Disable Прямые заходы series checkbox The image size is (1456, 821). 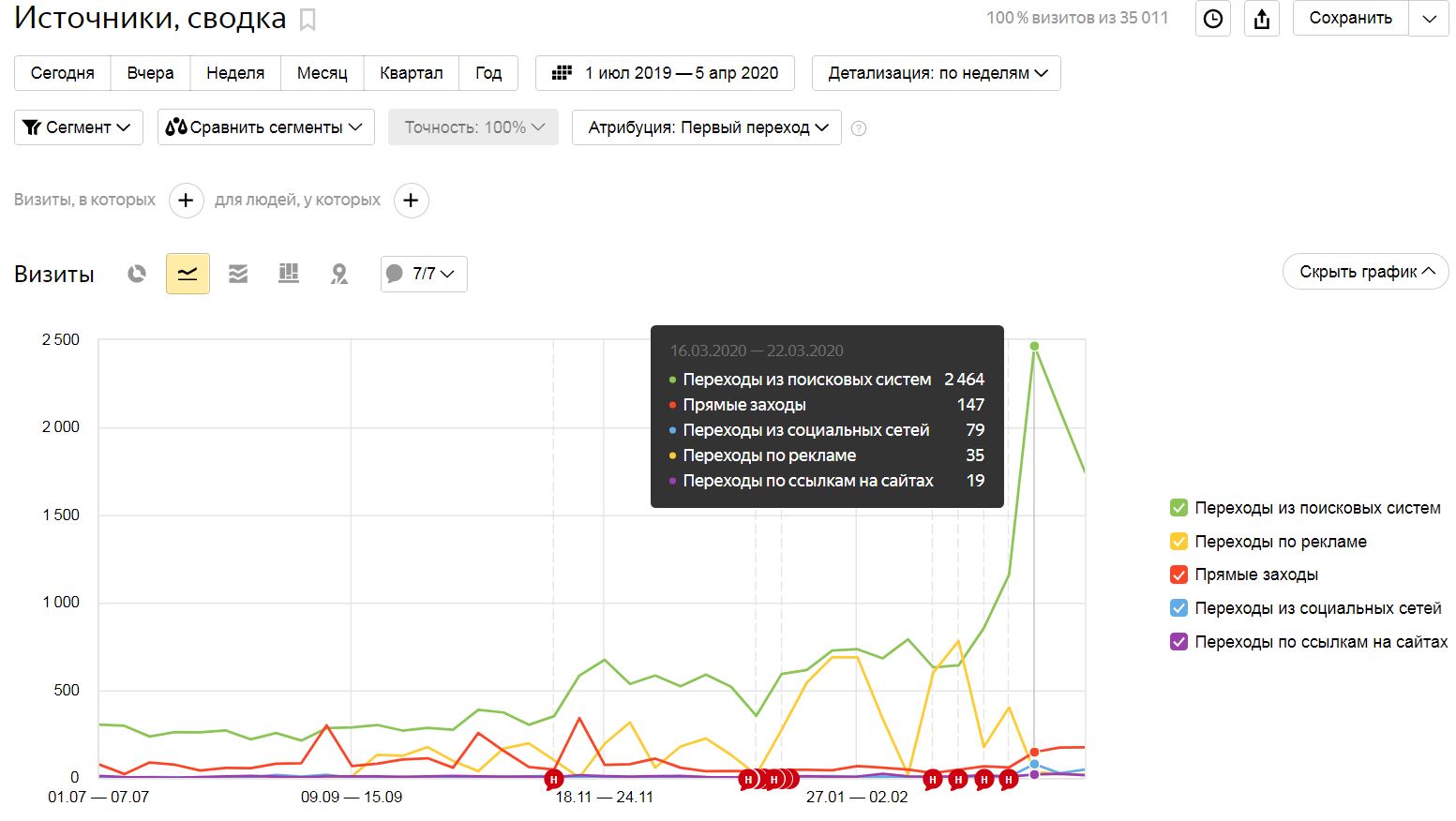point(1179,575)
